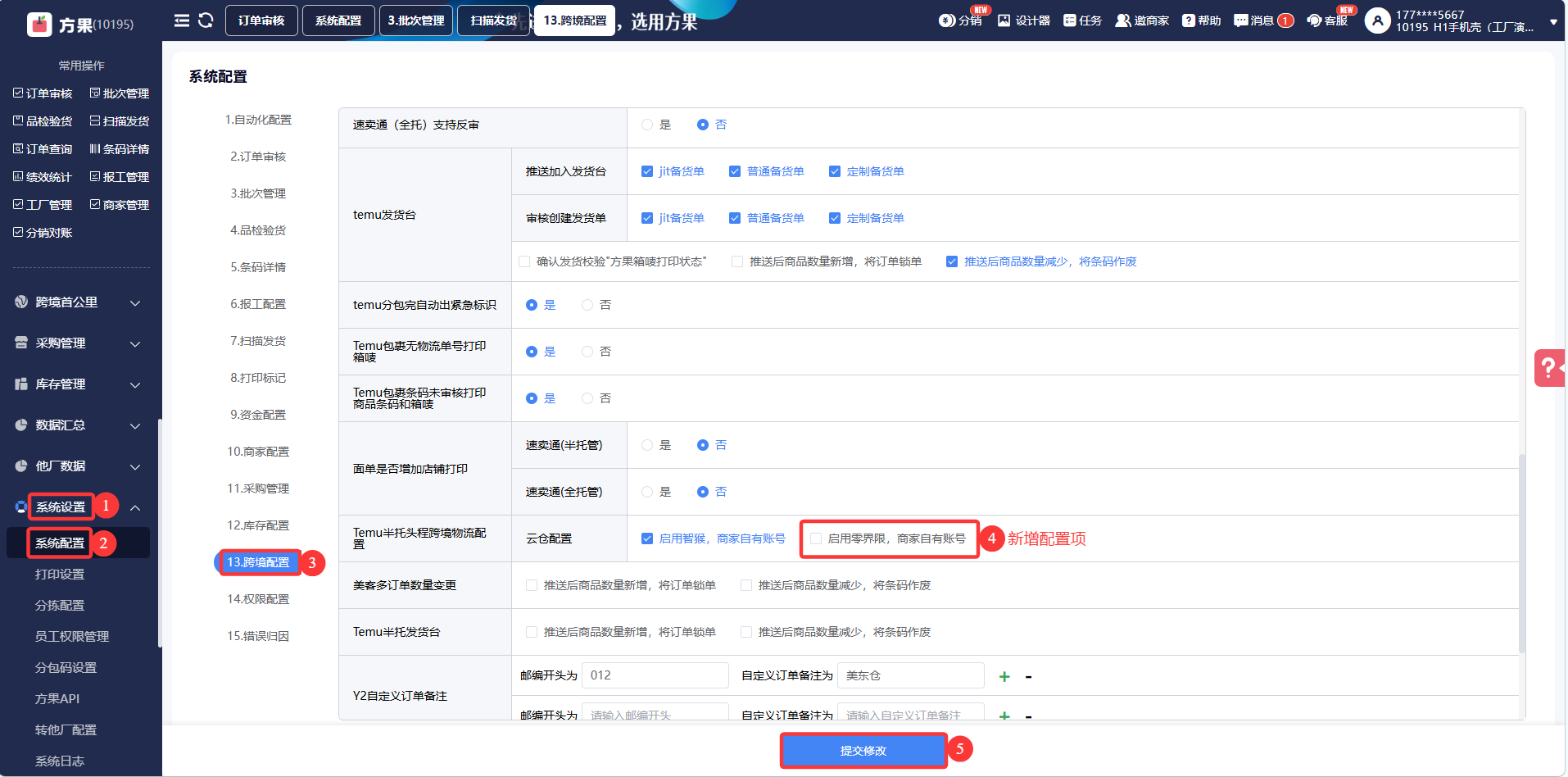Image resolution: width=1568 pixels, height=777 pixels.
Task: Collapse sidebar with the hamburger menu icon
Action: click(182, 20)
